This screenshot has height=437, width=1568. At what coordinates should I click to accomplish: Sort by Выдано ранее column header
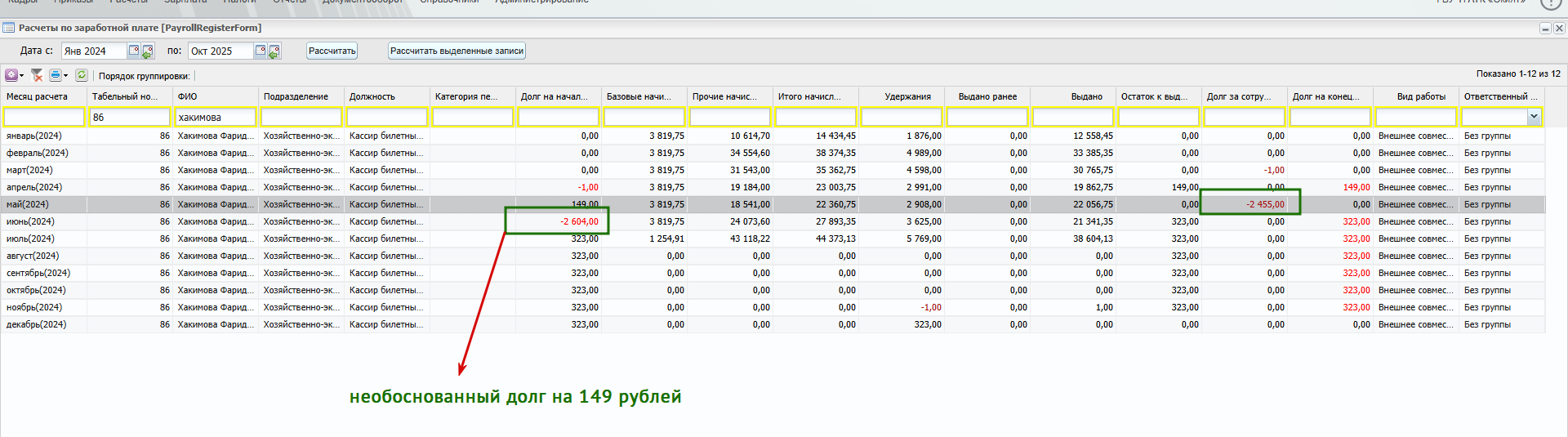[x=987, y=96]
